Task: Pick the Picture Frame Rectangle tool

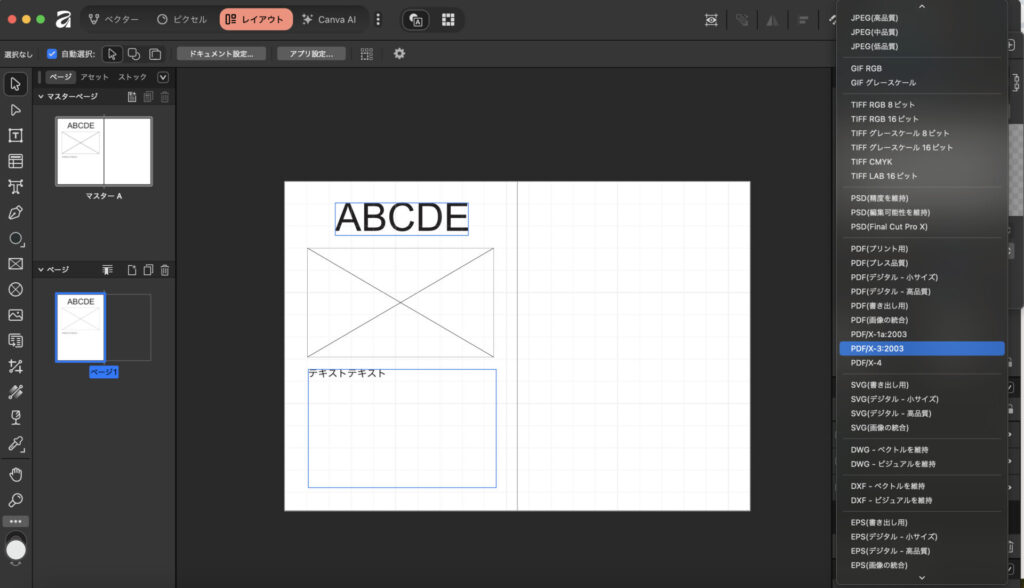Action: pos(16,264)
